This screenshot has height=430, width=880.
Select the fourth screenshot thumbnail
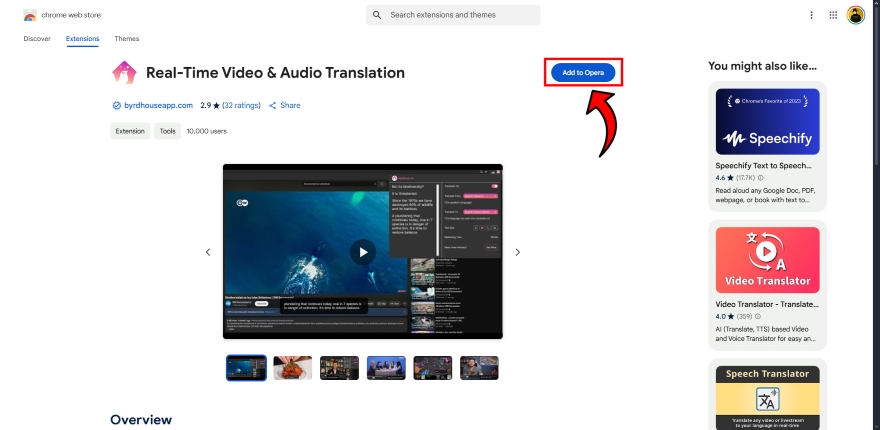pos(386,368)
